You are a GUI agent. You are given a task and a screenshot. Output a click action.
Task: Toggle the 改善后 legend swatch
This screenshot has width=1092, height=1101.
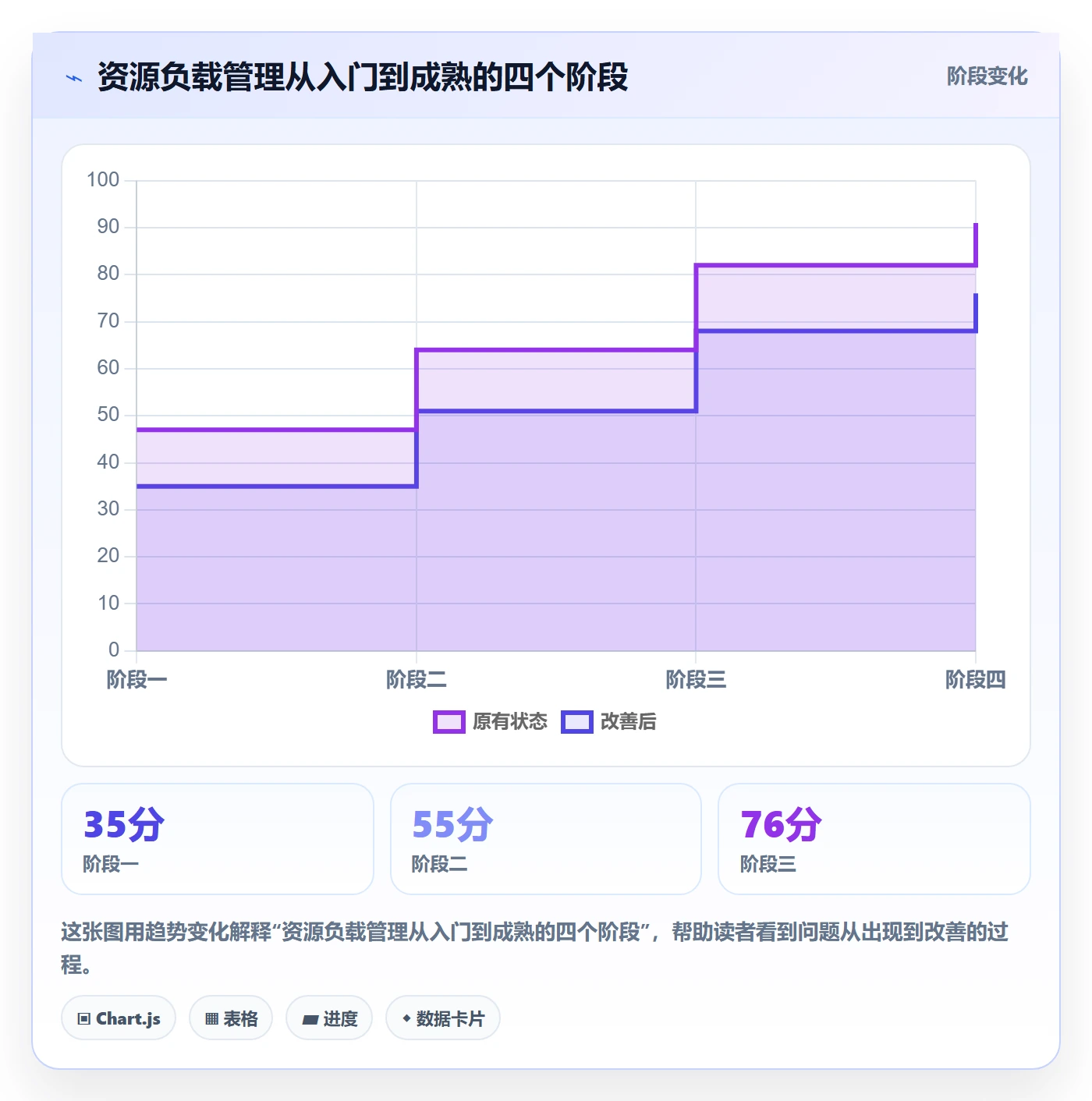(x=577, y=722)
